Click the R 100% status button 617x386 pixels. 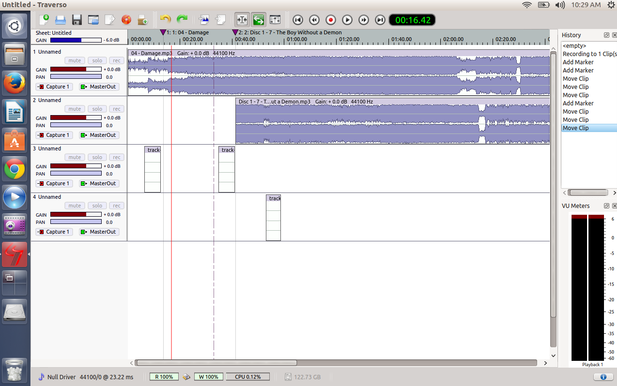[x=164, y=377]
